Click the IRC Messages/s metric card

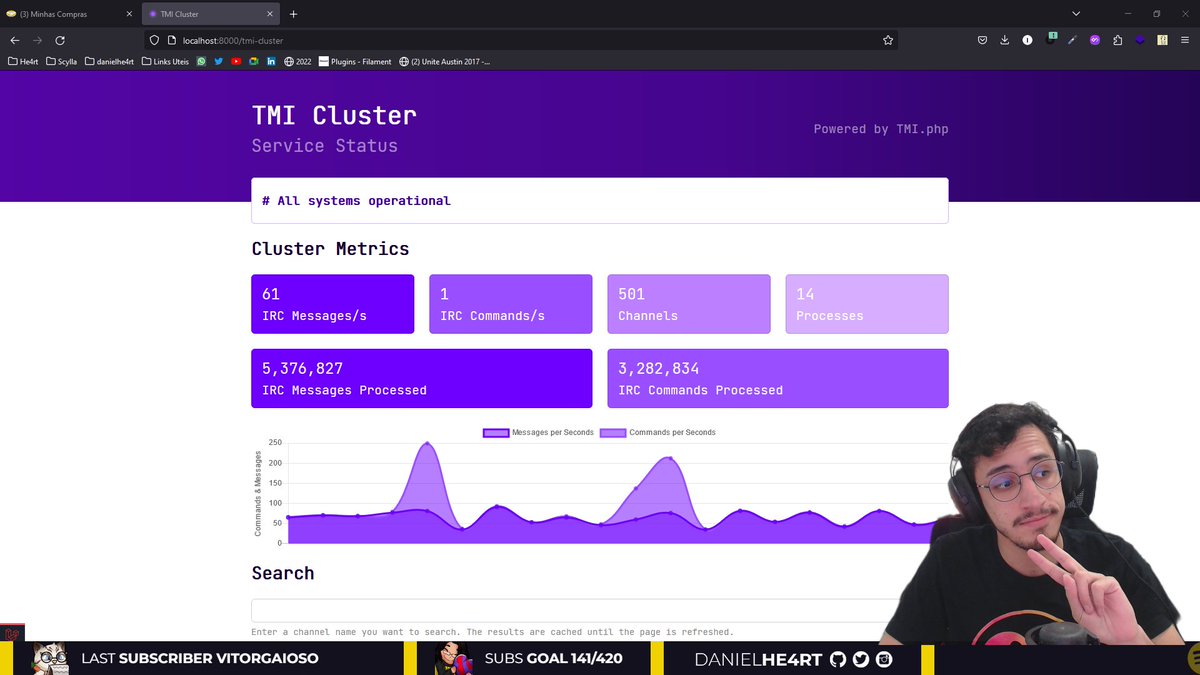coord(332,304)
